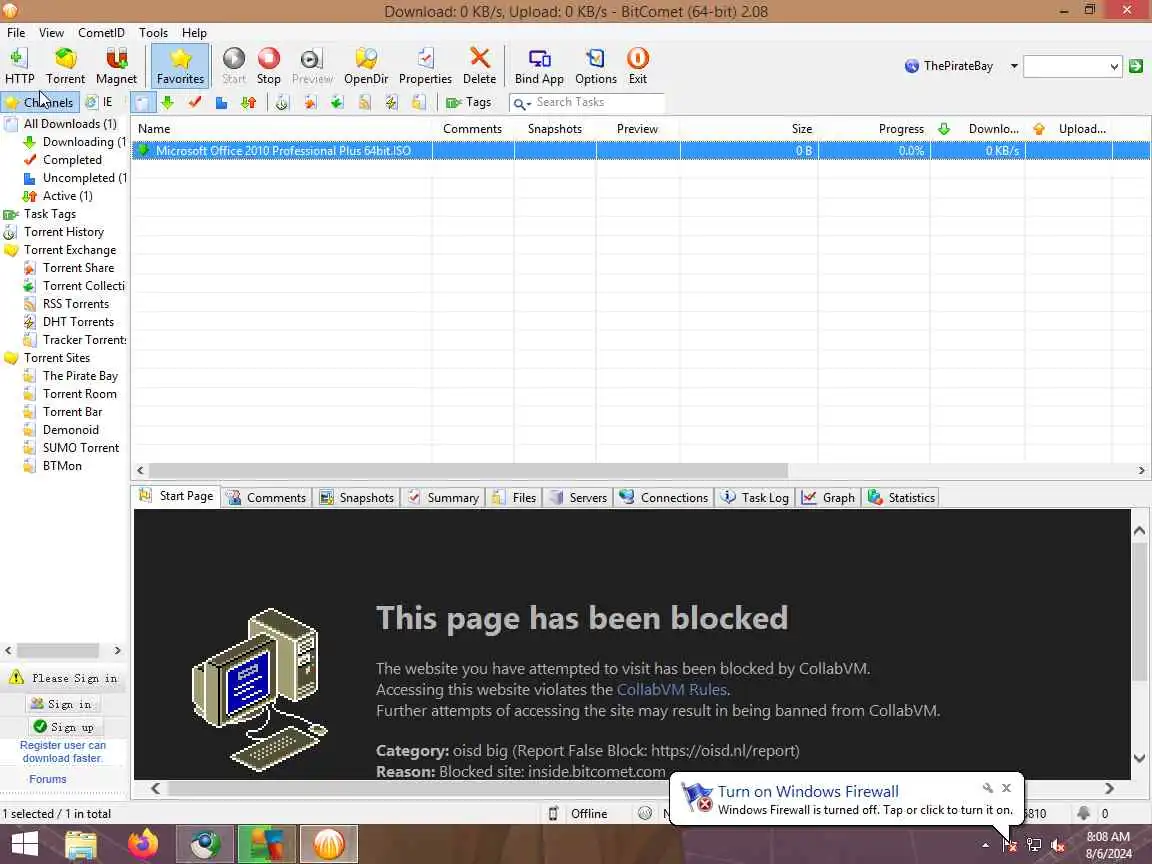This screenshot has width=1152, height=864.
Task: Switch to the Connections detail tab
Action: pos(664,497)
